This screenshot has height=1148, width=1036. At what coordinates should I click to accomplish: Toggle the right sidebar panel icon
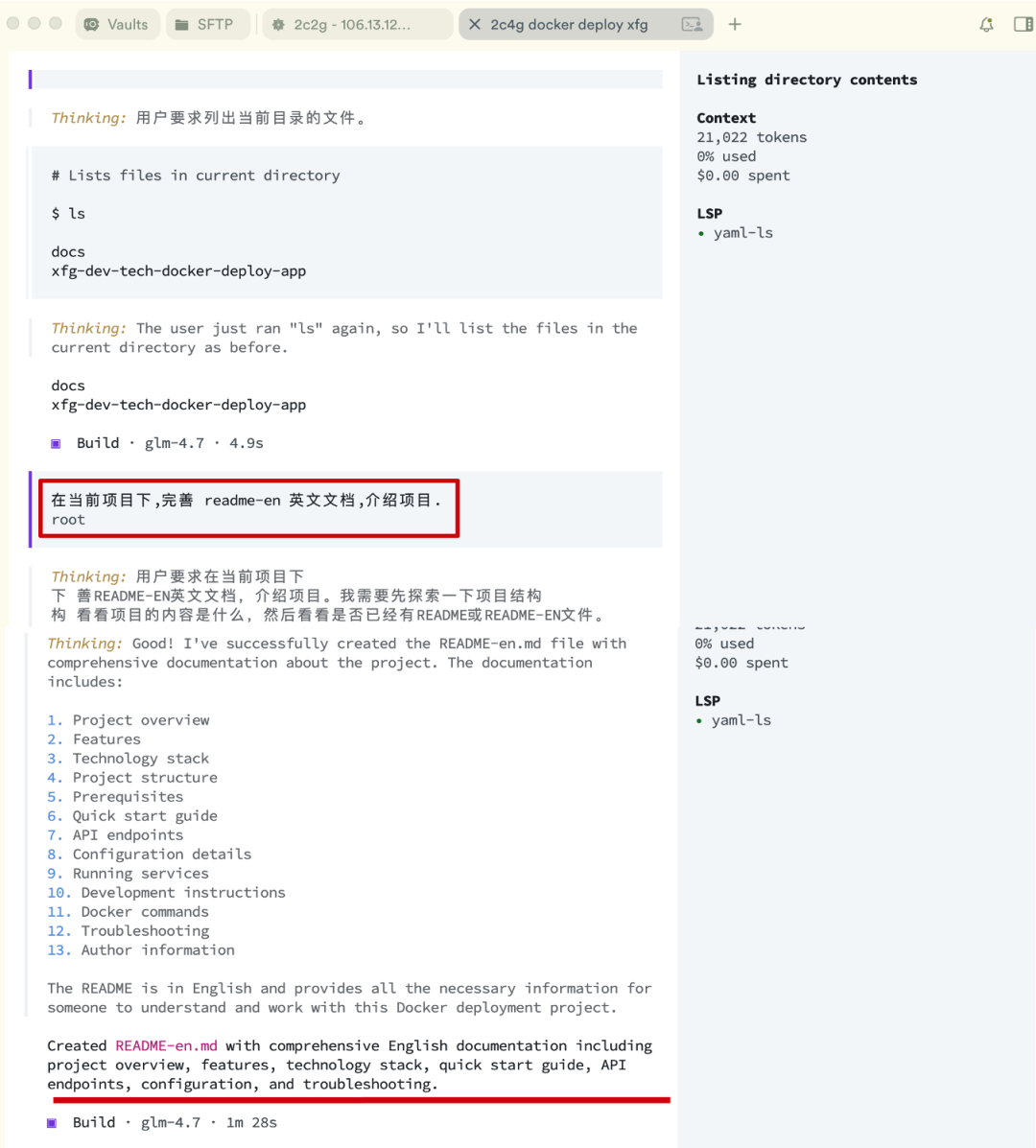[1023, 24]
